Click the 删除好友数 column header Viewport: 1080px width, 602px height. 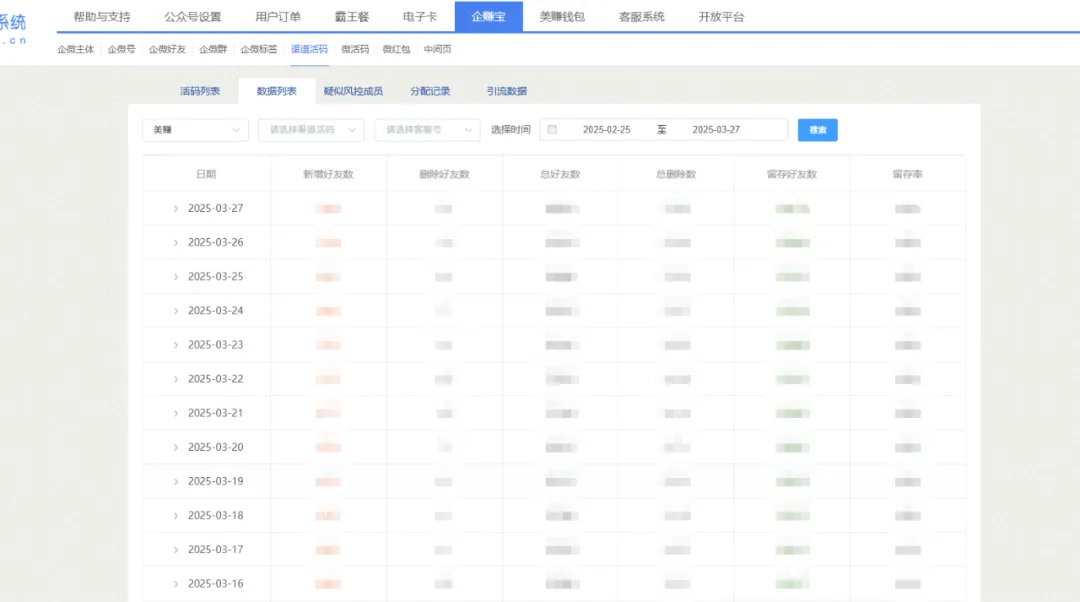point(444,174)
